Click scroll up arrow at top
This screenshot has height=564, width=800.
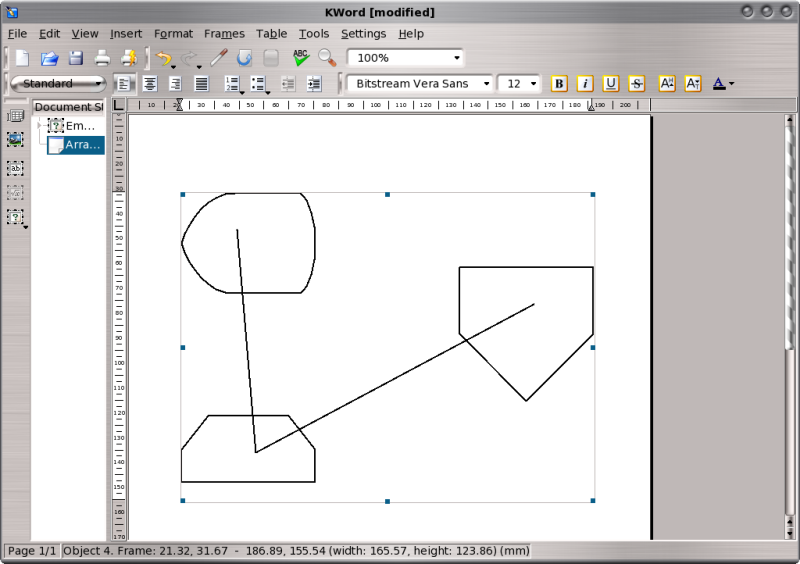[790, 120]
